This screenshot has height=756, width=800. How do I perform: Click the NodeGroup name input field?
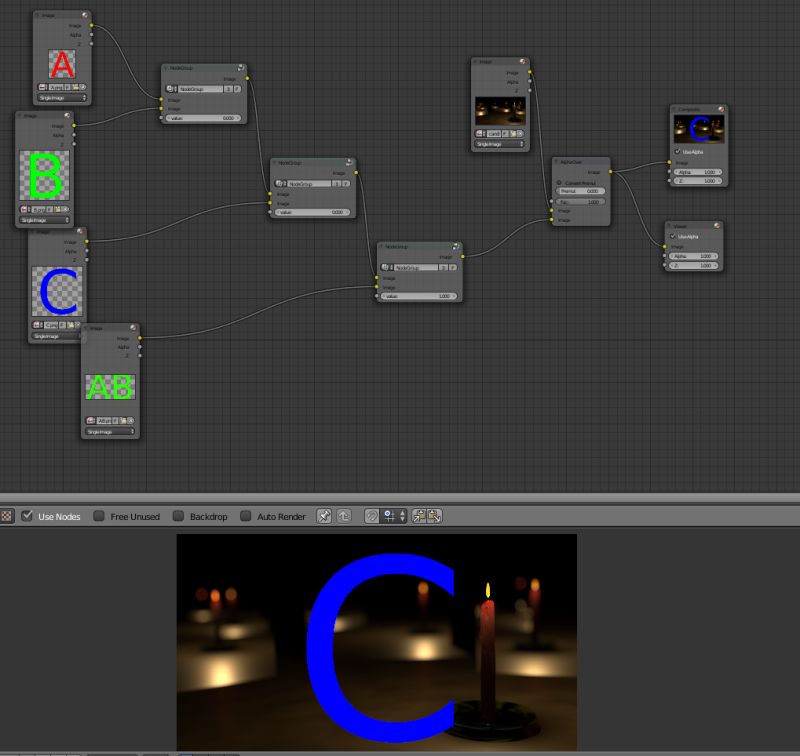tap(201, 88)
